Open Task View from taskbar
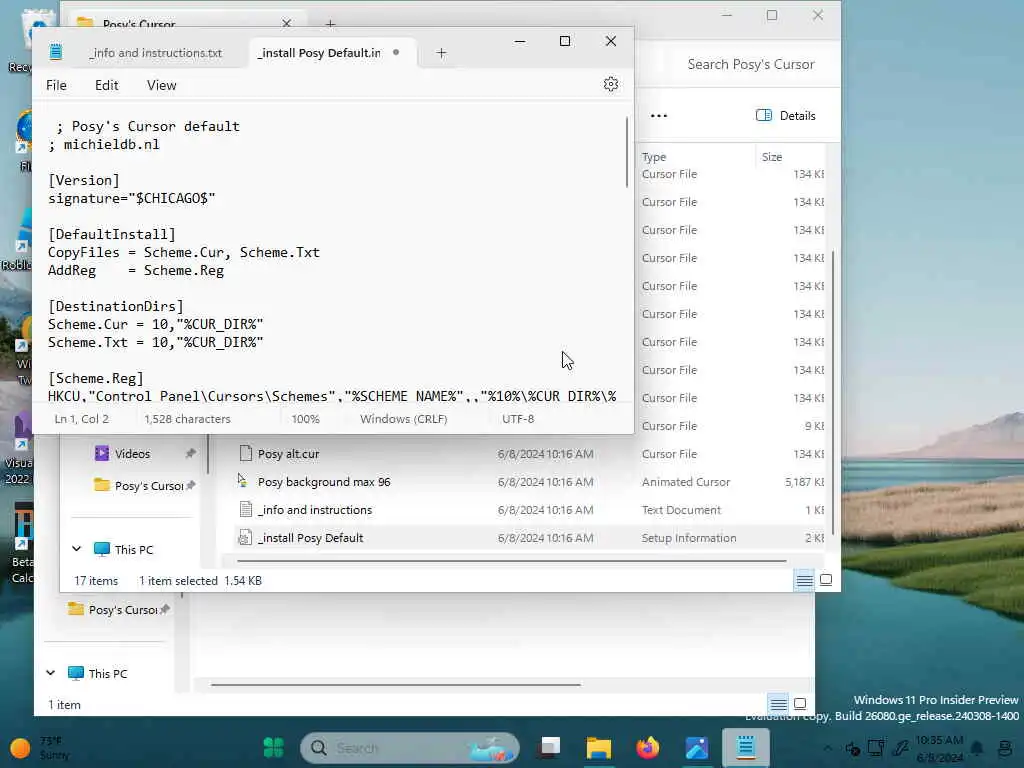Screen dimensions: 1024x768 coord(550,748)
